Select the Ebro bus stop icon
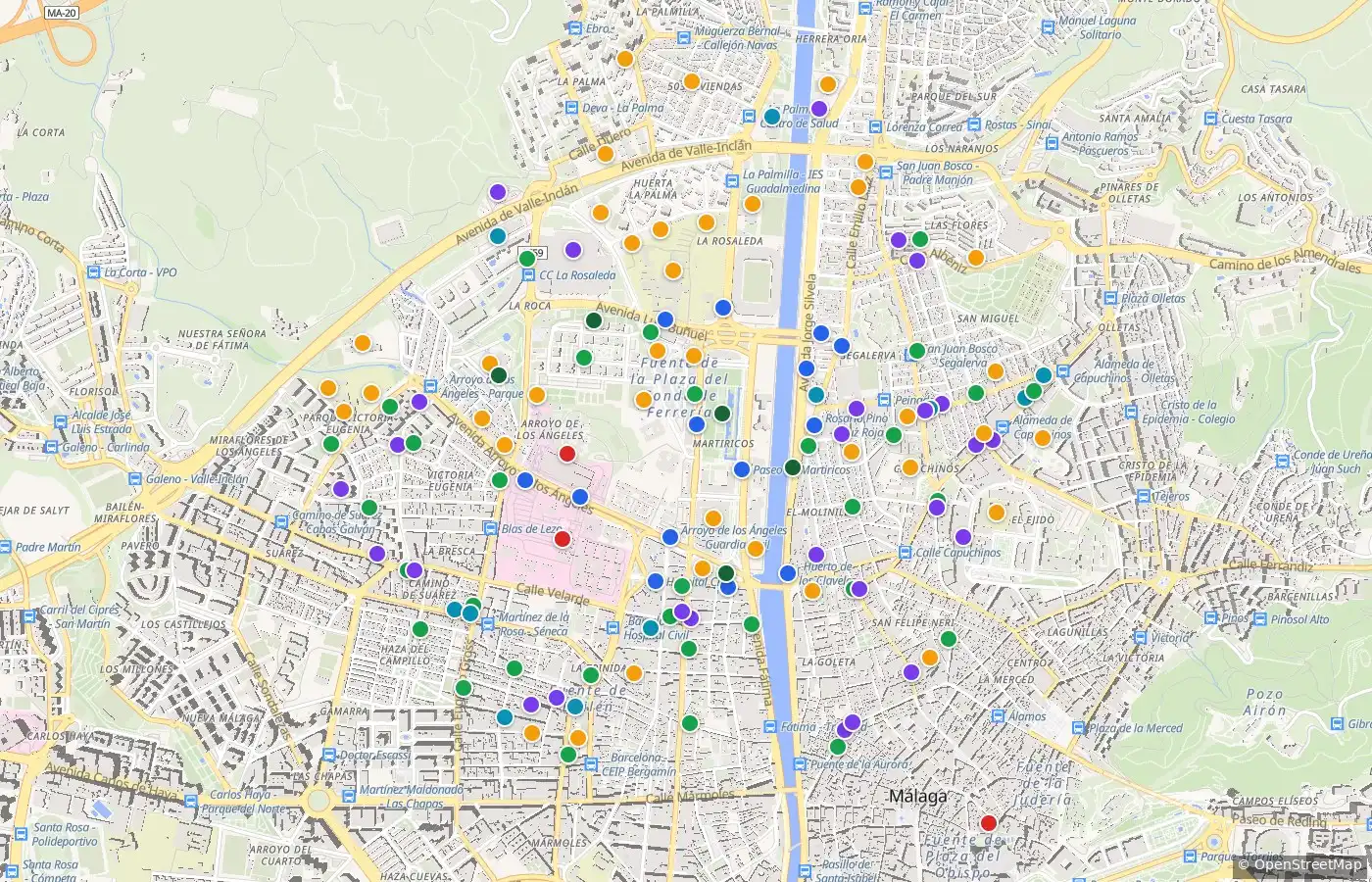The image size is (1372, 882). click(x=574, y=29)
